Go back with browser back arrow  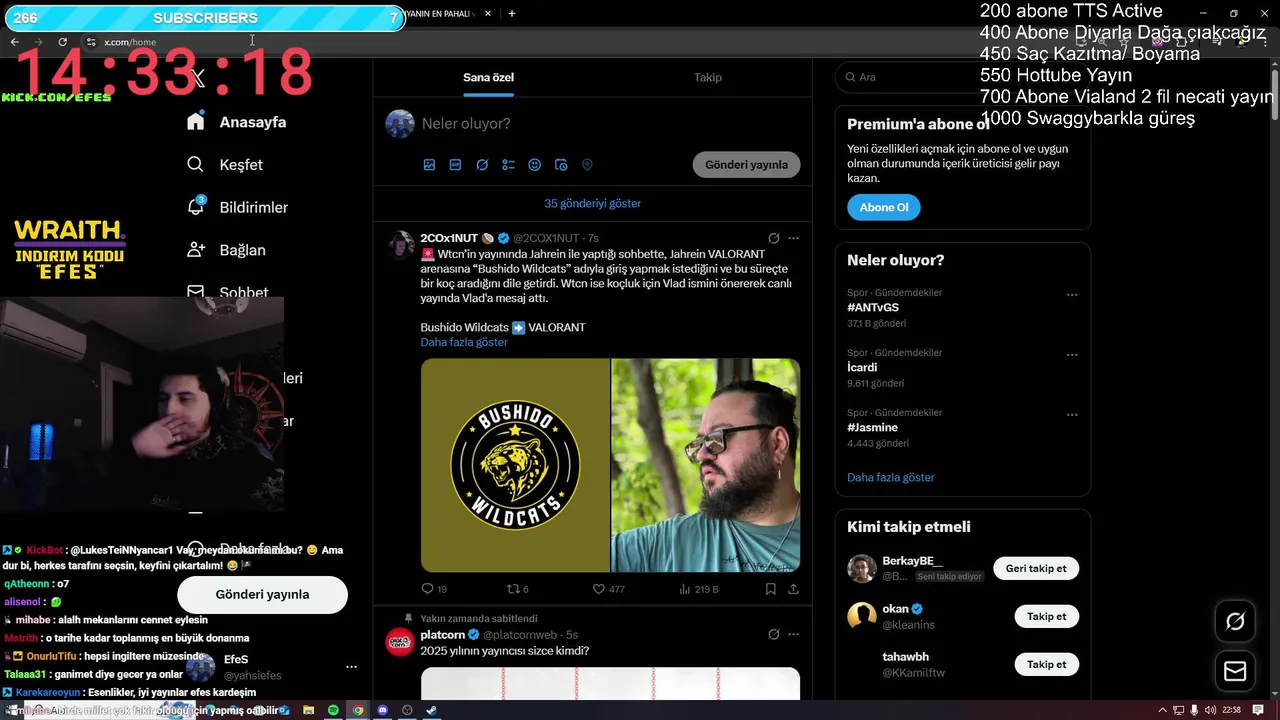14,42
